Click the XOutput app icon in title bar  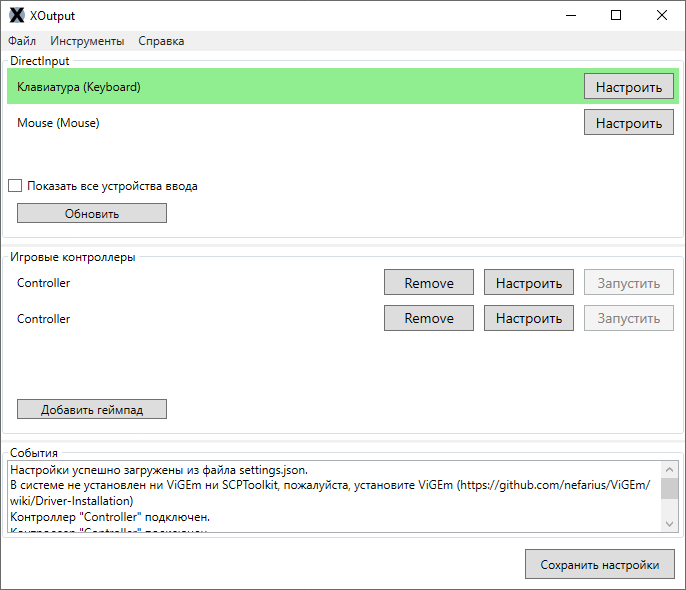click(16, 16)
